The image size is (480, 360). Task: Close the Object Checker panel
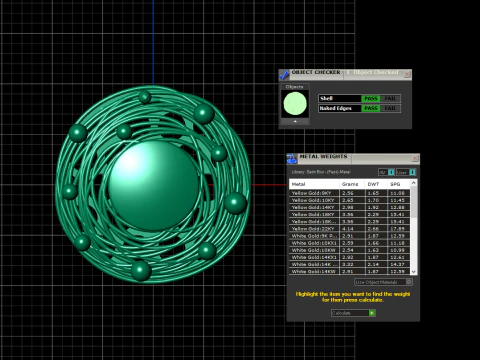(407, 74)
